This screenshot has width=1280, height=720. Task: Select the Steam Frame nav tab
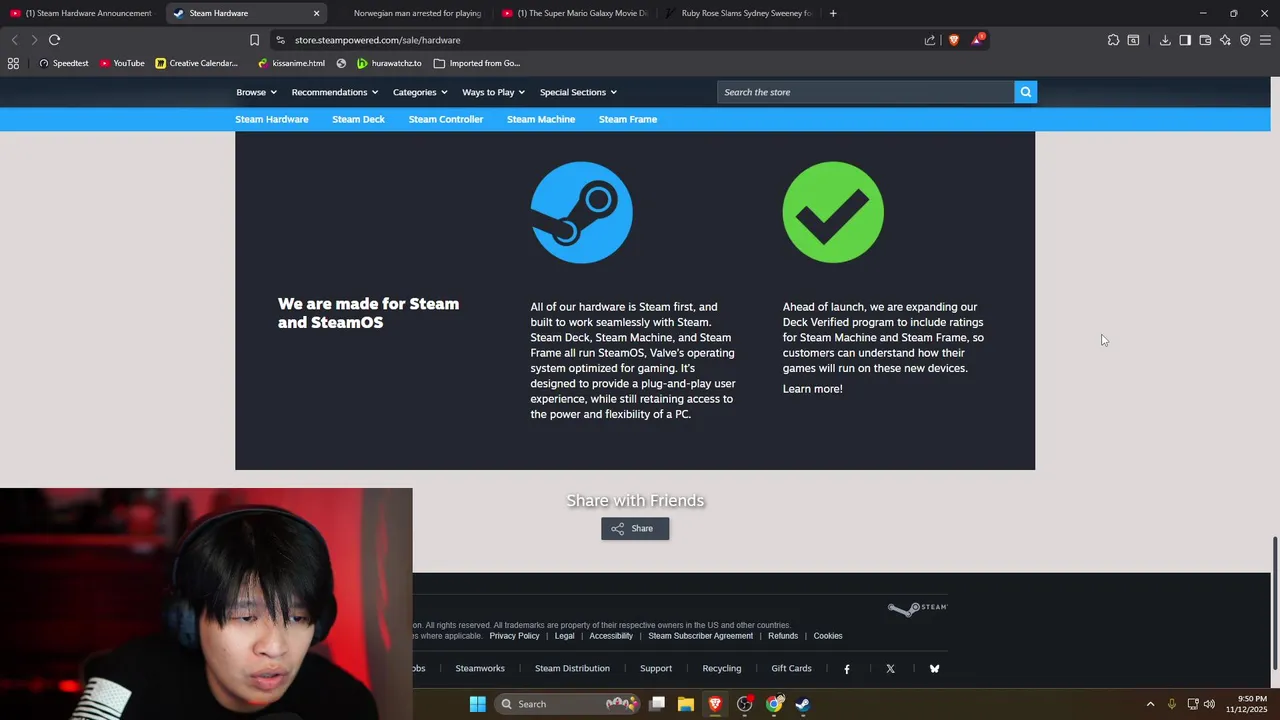[628, 119]
